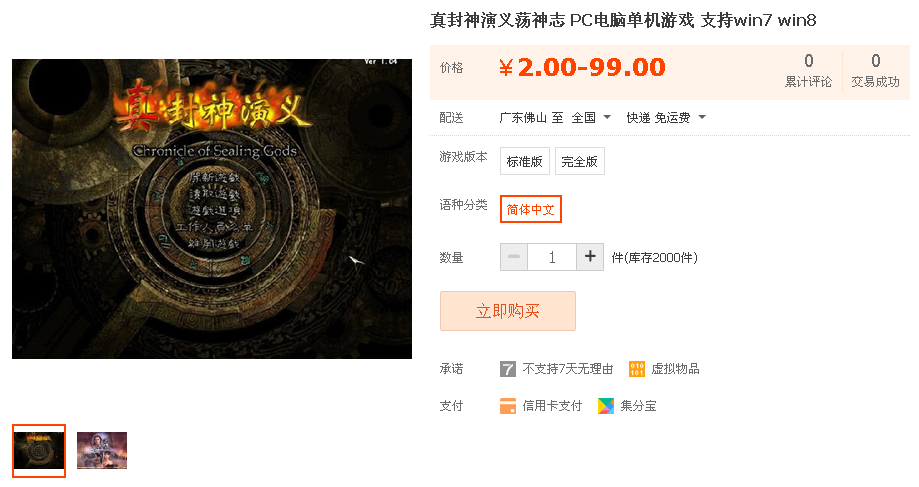Click the 不支持7天无理由 promise text

[567, 369]
